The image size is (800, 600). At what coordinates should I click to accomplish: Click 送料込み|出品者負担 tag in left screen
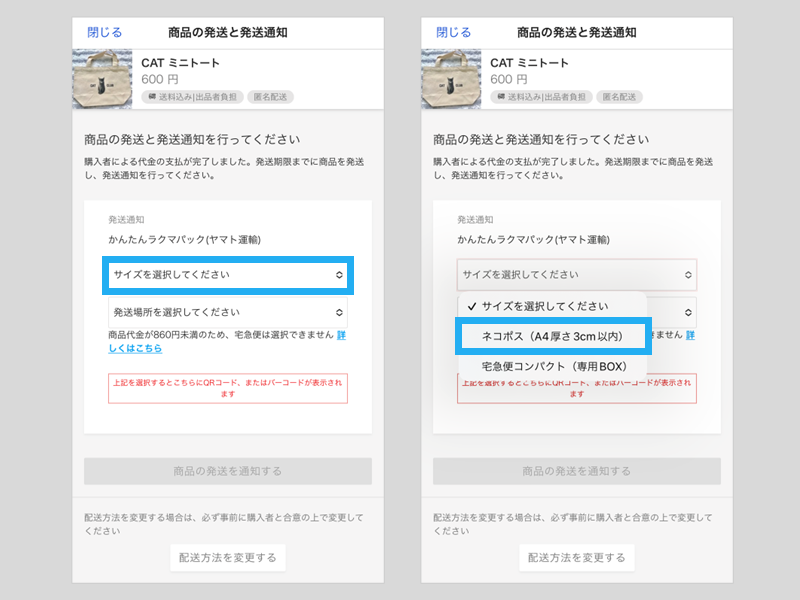click(x=192, y=97)
